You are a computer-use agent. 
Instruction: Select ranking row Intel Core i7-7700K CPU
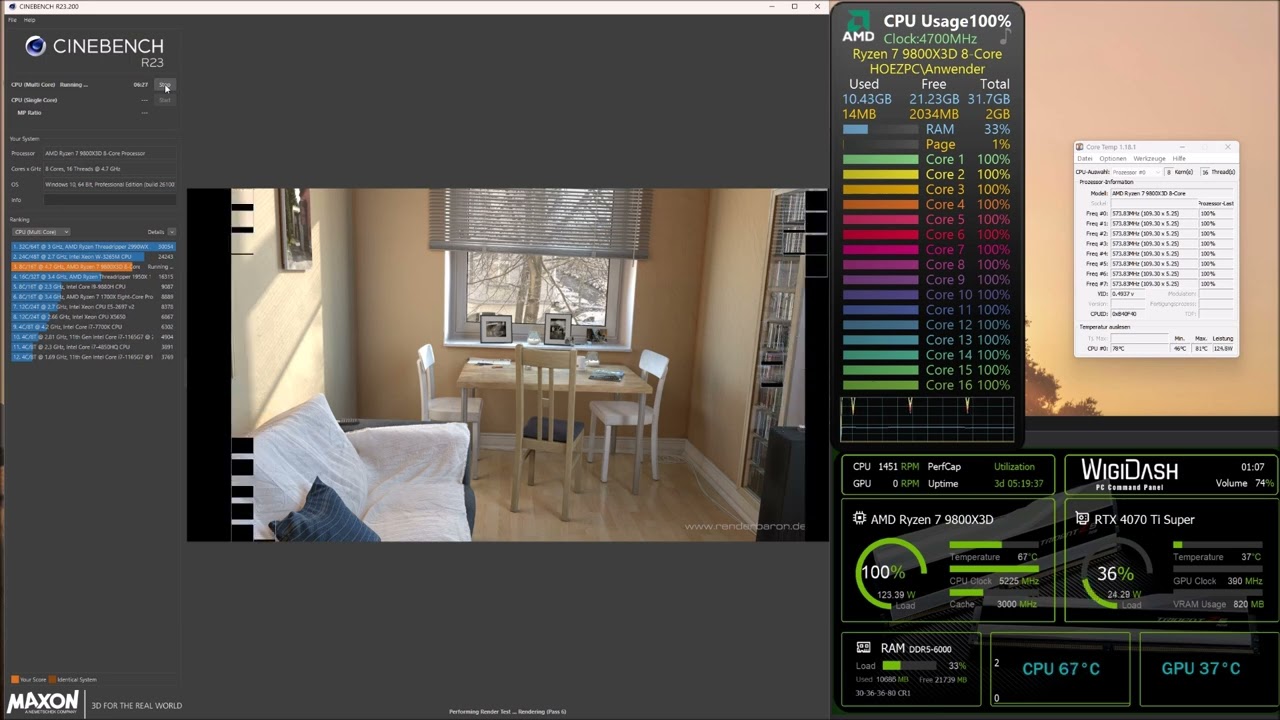[93, 327]
